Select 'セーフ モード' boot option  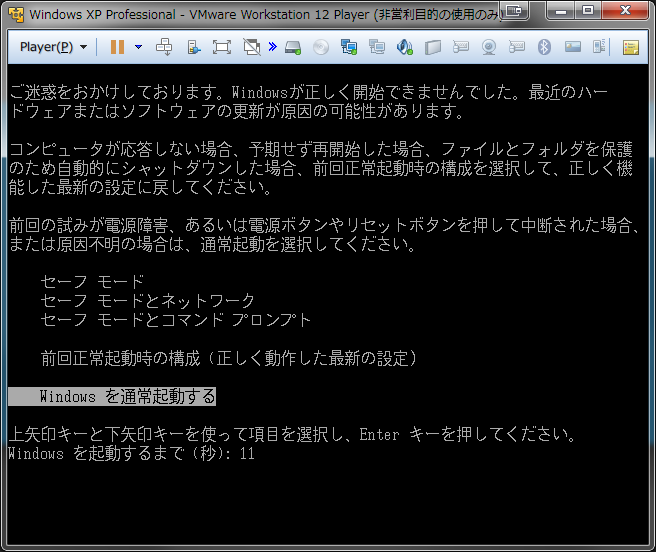[92, 282]
